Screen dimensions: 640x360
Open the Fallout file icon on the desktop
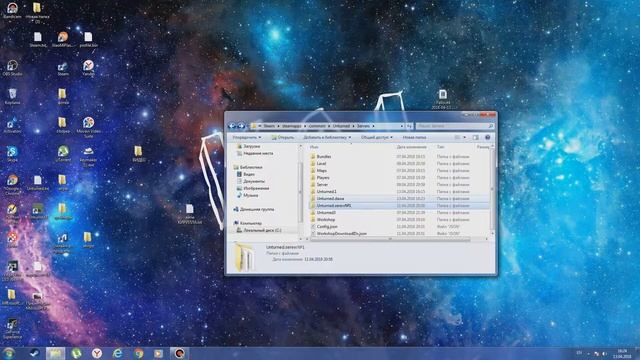click(x=443, y=99)
